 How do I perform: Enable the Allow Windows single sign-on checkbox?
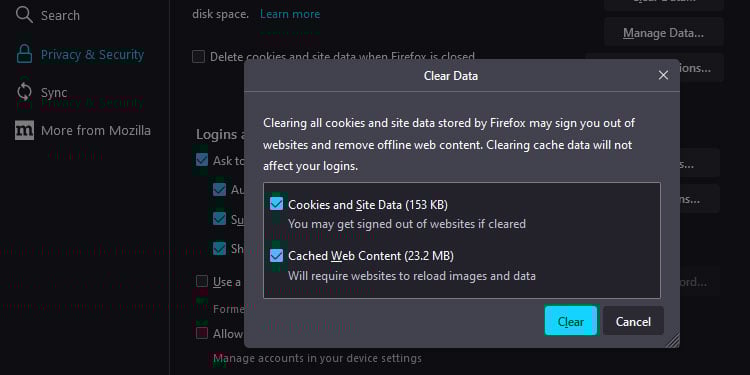[202, 333]
